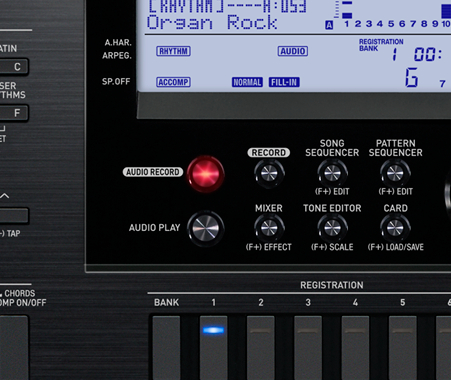This screenshot has height=380, width=451.
Task: Hit the red AUDIO RECORD button
Action: [x=206, y=174]
